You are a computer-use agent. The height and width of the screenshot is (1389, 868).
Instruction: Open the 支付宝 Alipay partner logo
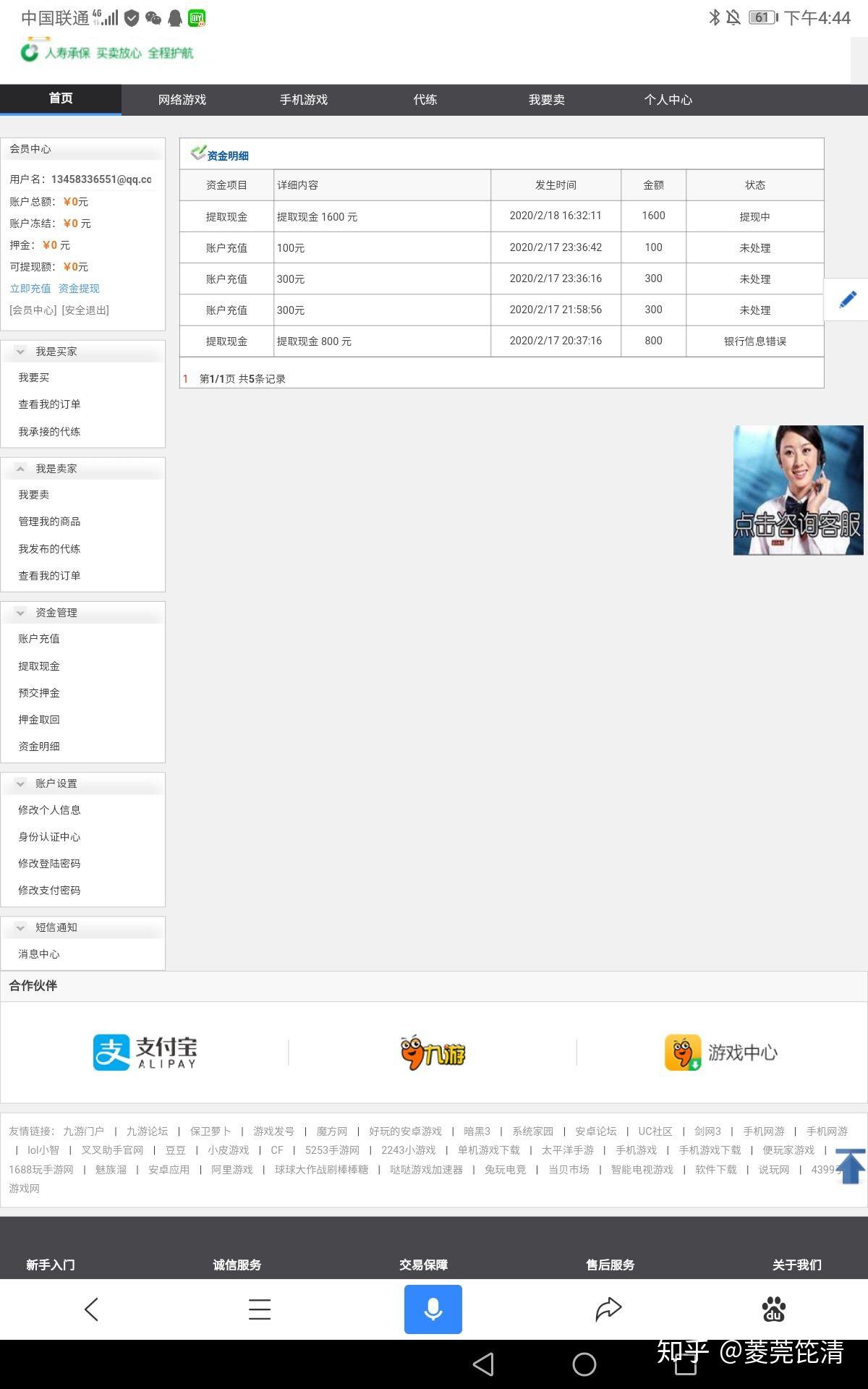pos(145,1053)
